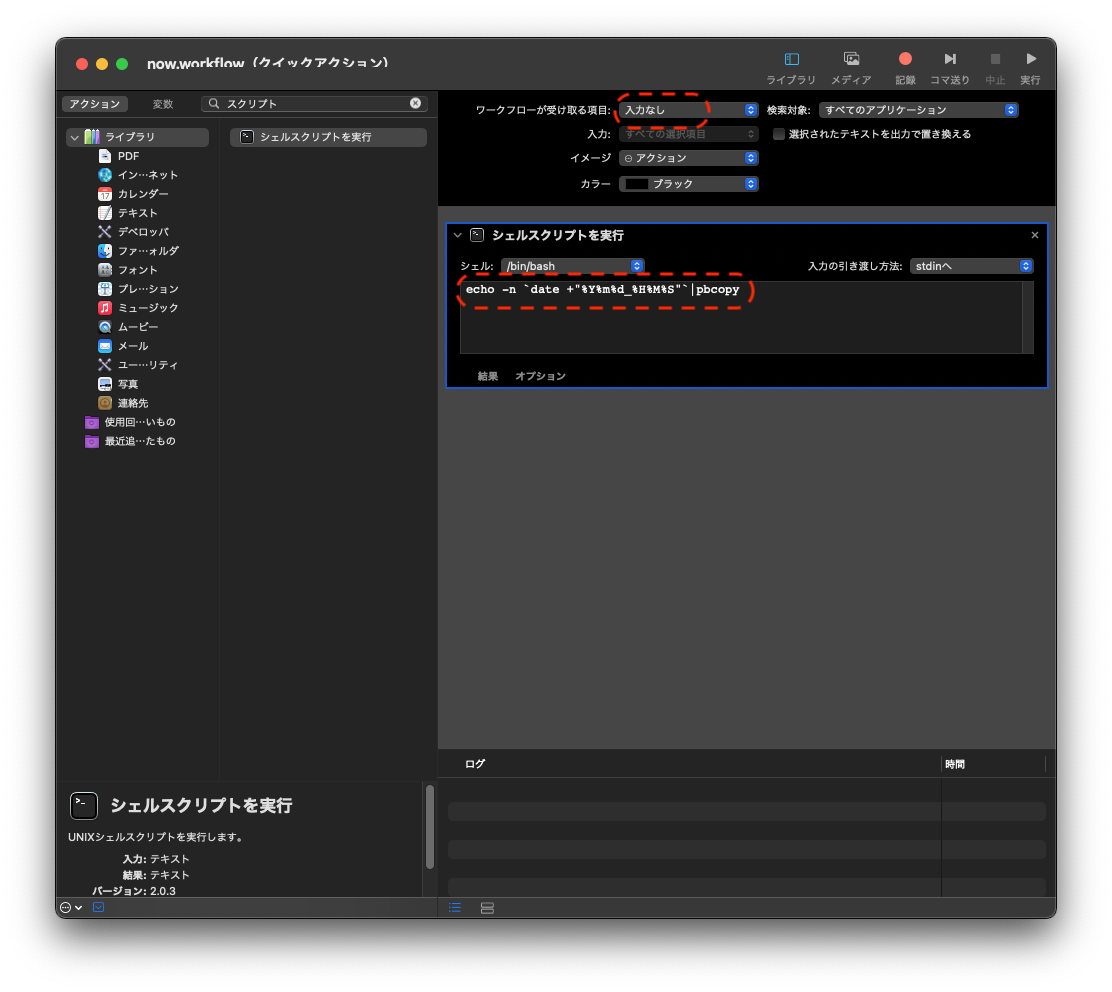Show the workflow log list view icon

coord(455,908)
